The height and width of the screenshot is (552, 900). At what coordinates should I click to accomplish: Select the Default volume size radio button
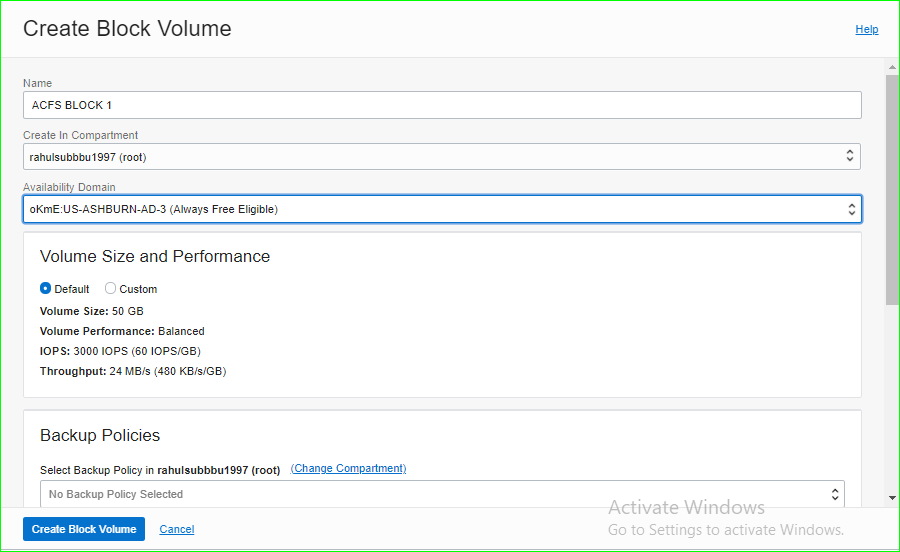point(46,289)
